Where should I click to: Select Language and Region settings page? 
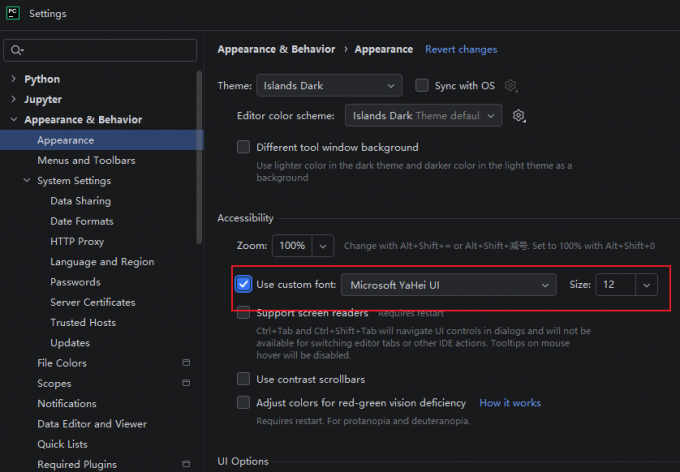tap(102, 262)
